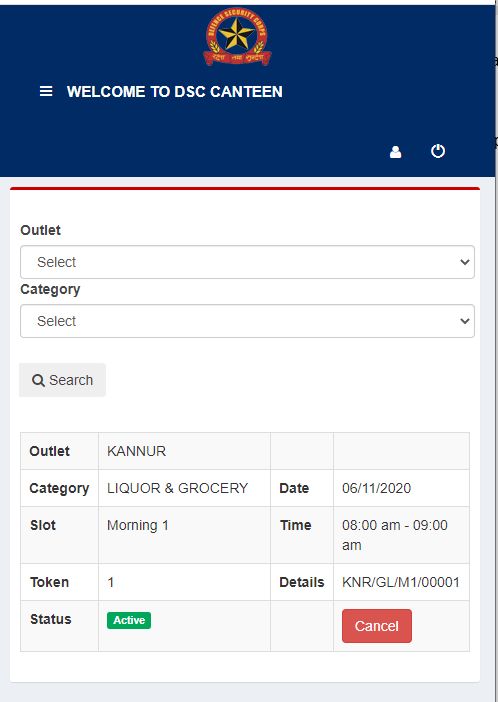498x702 pixels.
Task: Click the power logout icon
Action: point(438,151)
